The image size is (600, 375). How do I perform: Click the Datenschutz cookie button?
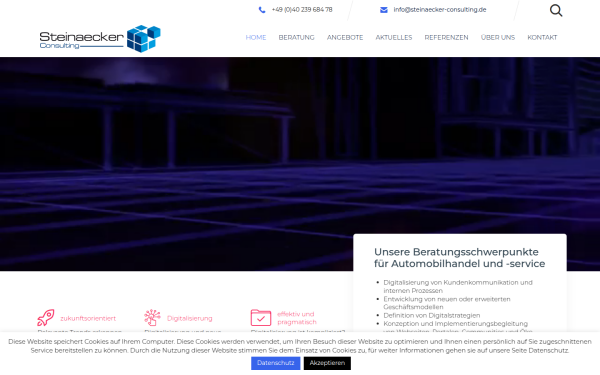click(x=276, y=363)
